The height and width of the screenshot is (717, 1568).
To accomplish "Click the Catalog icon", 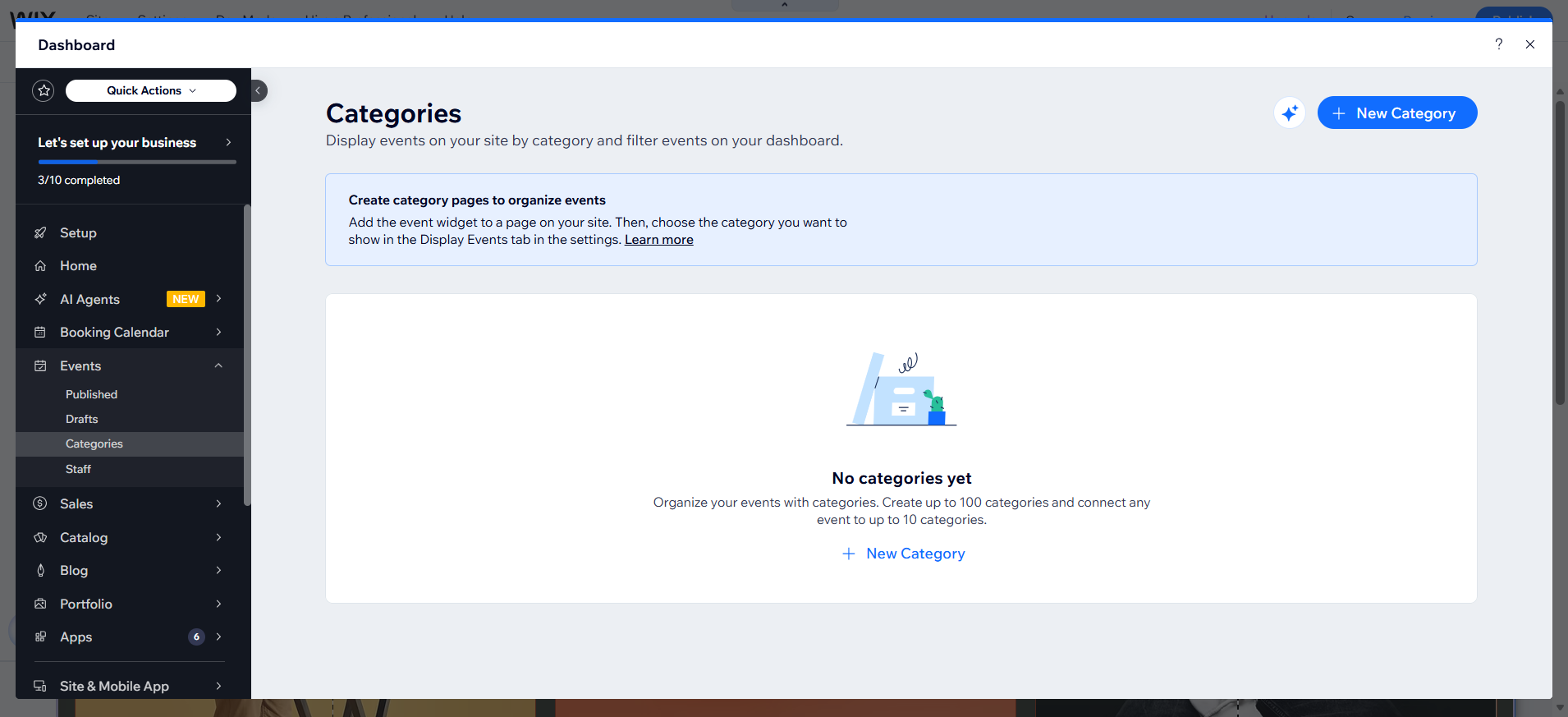I will click(x=40, y=537).
